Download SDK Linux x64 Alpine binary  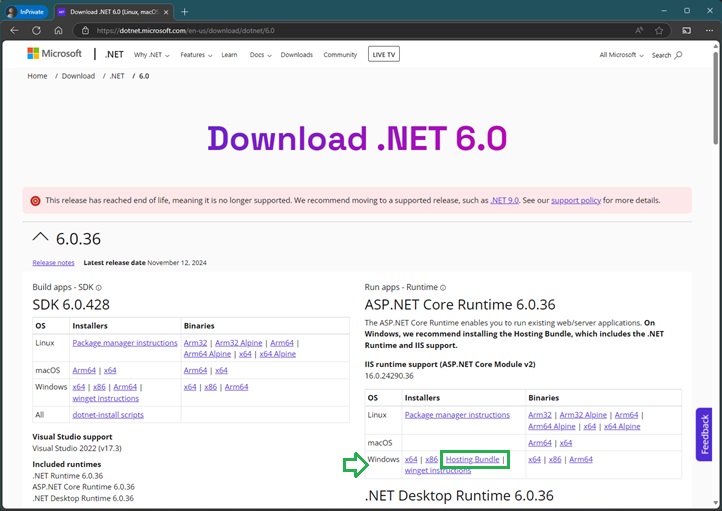pyautogui.click(x=278, y=354)
